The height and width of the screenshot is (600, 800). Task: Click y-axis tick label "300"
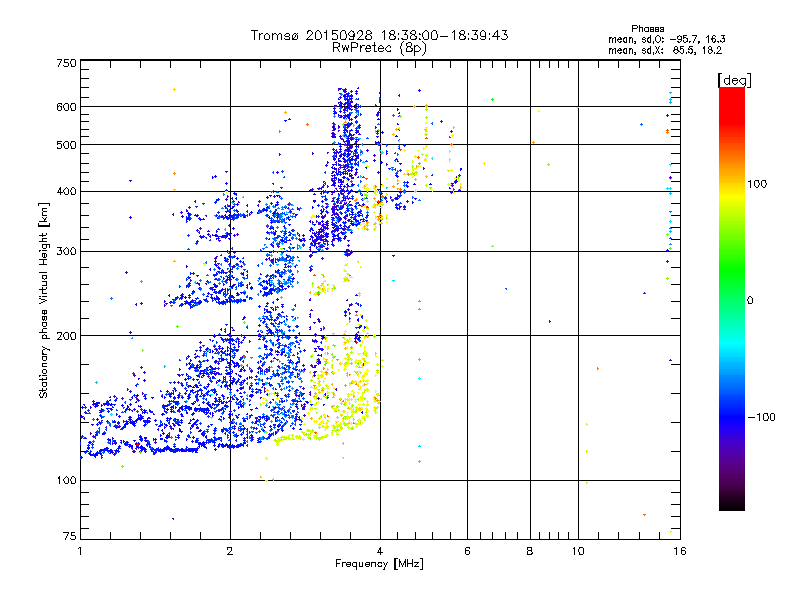pyautogui.click(x=66, y=252)
